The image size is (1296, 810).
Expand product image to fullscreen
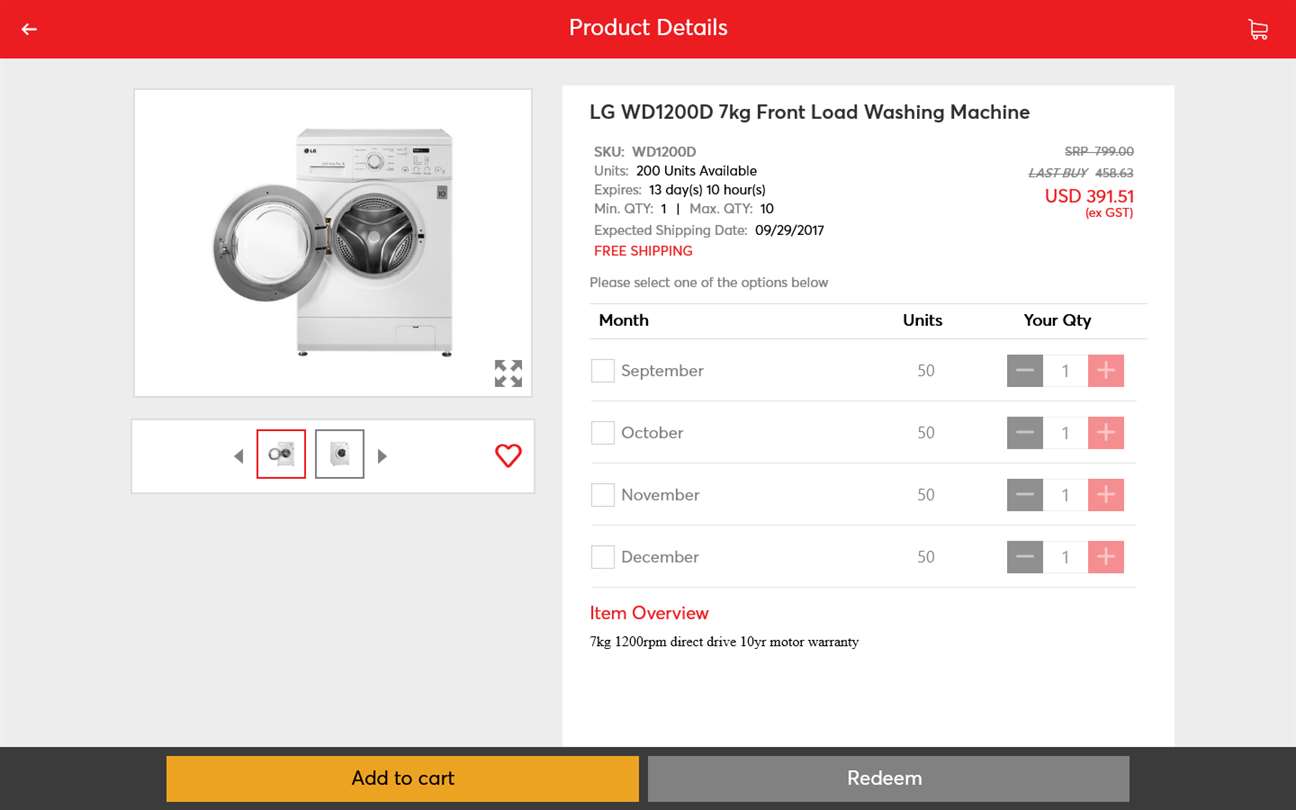(x=508, y=373)
